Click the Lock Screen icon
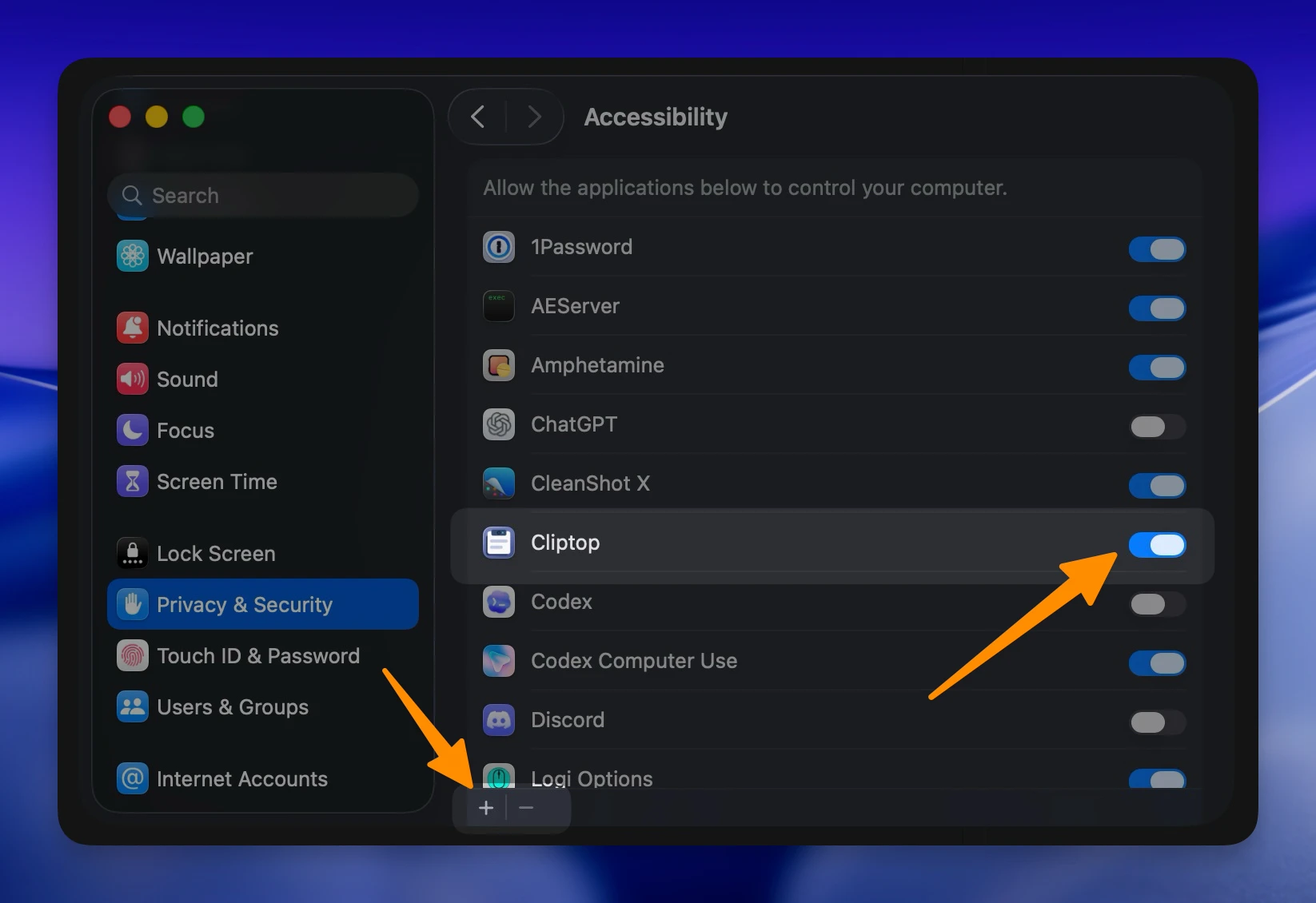 click(x=133, y=553)
